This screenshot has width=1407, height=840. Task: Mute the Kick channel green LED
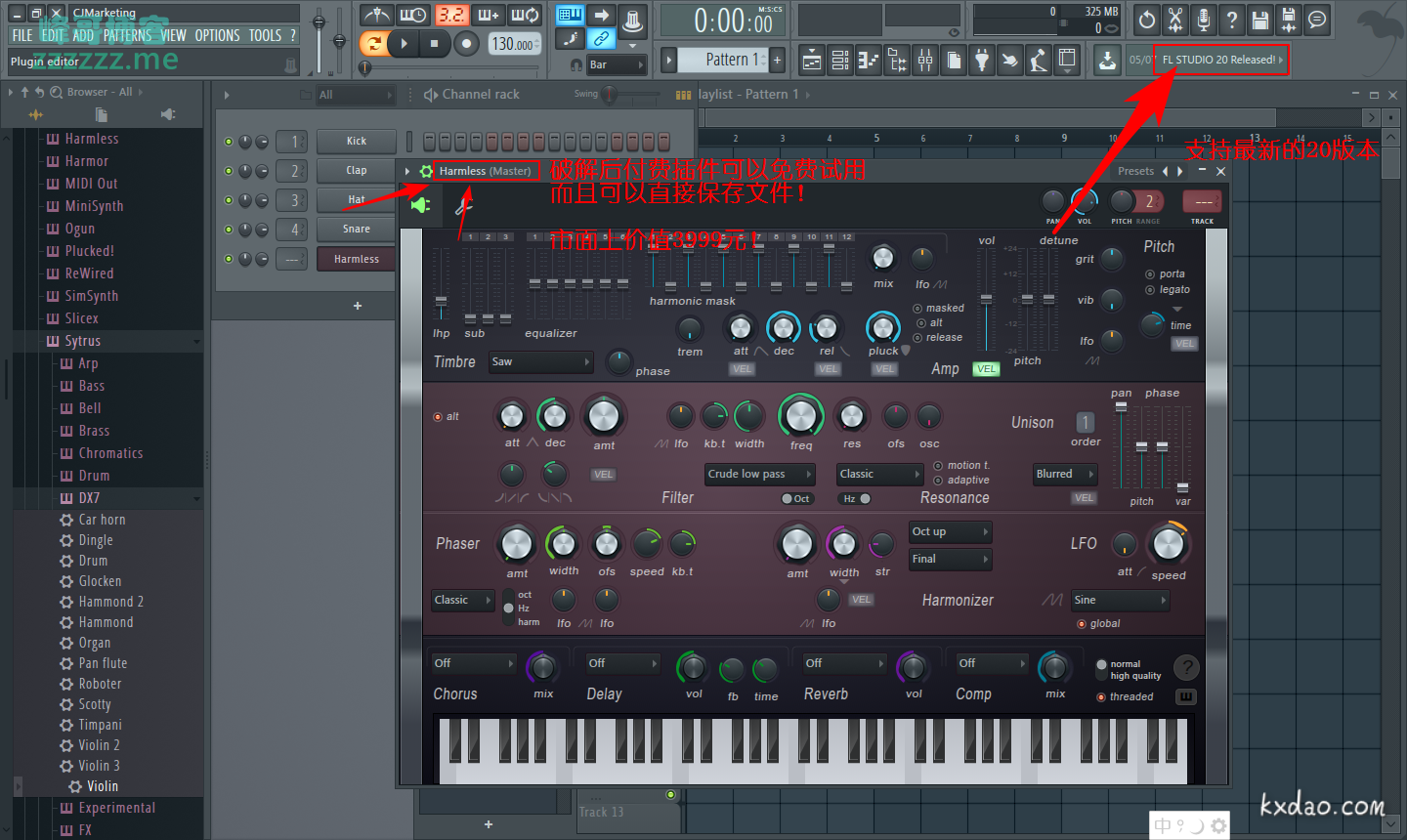229,142
